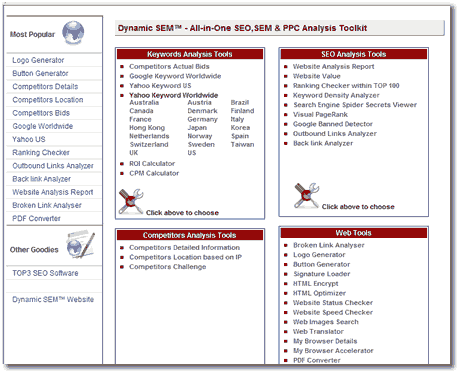
Task: Open the ROI Calculator tool
Action: coord(152,164)
